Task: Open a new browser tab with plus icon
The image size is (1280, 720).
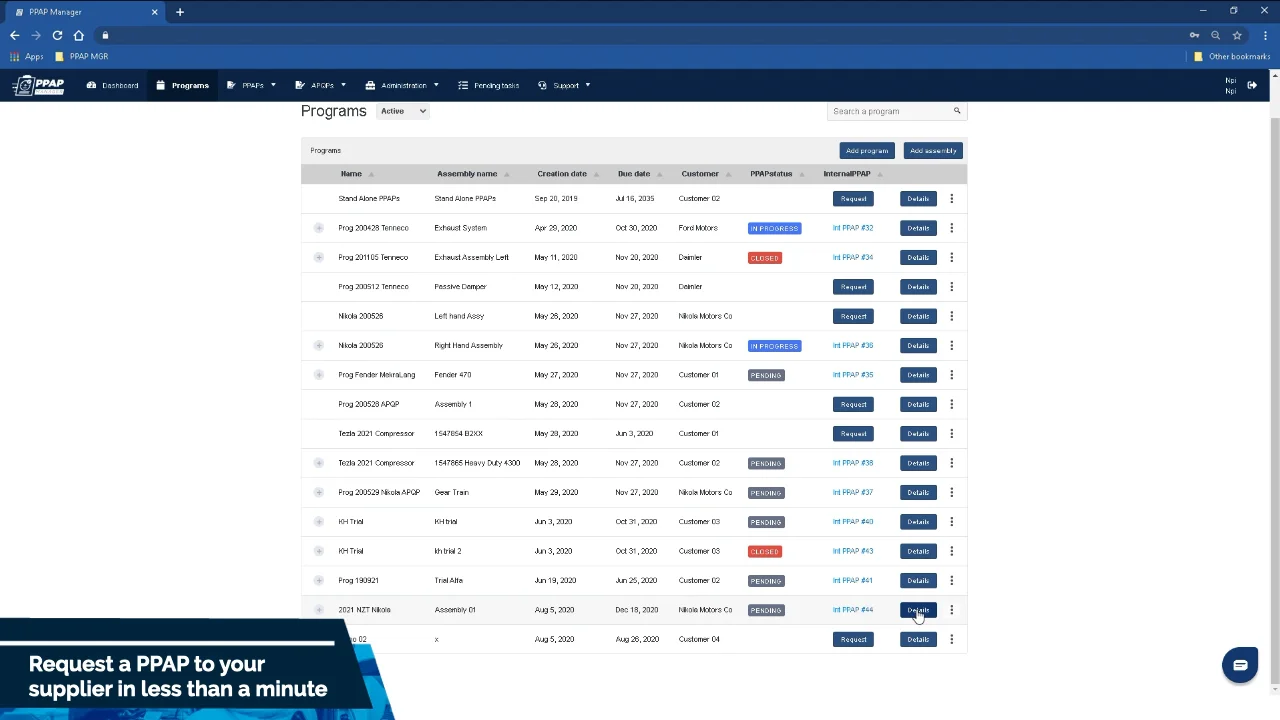Action: 180,12
